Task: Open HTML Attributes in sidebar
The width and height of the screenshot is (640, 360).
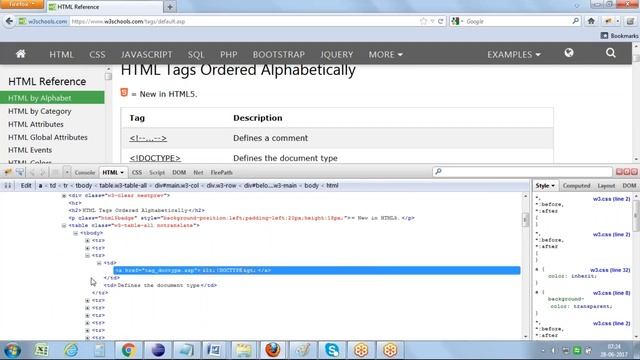Action: [x=36, y=124]
